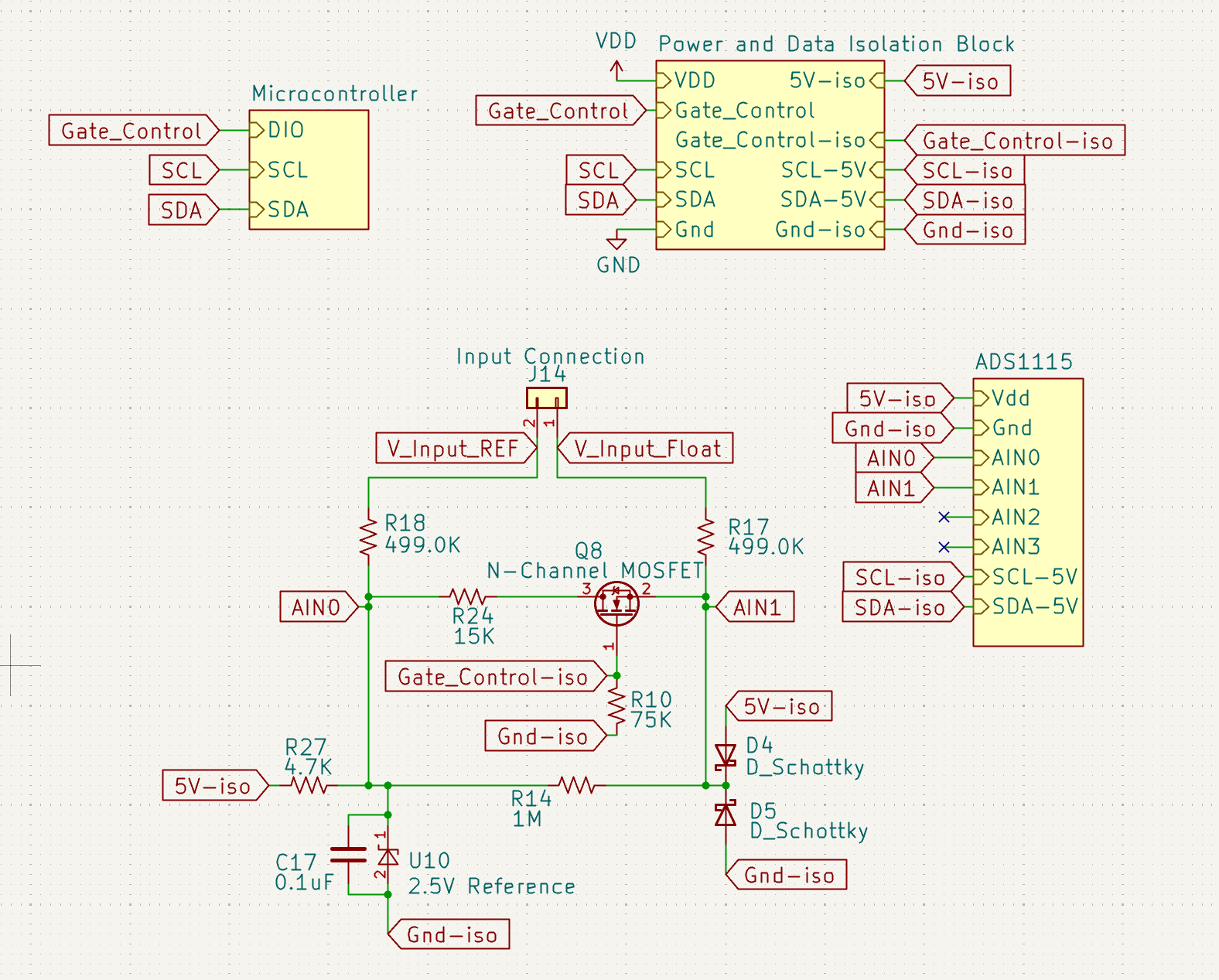Click the 0.1uF value of C17
1219x980 pixels.
[304, 883]
